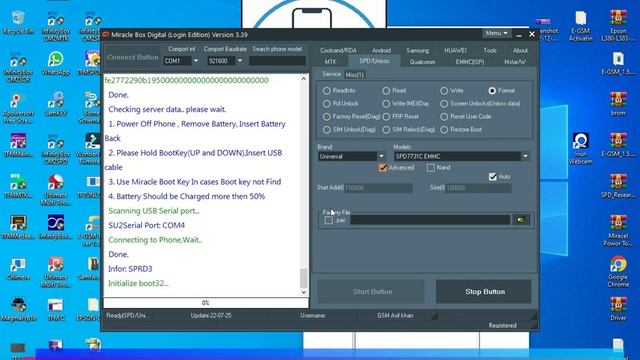Switch to the Android tab

381,51
